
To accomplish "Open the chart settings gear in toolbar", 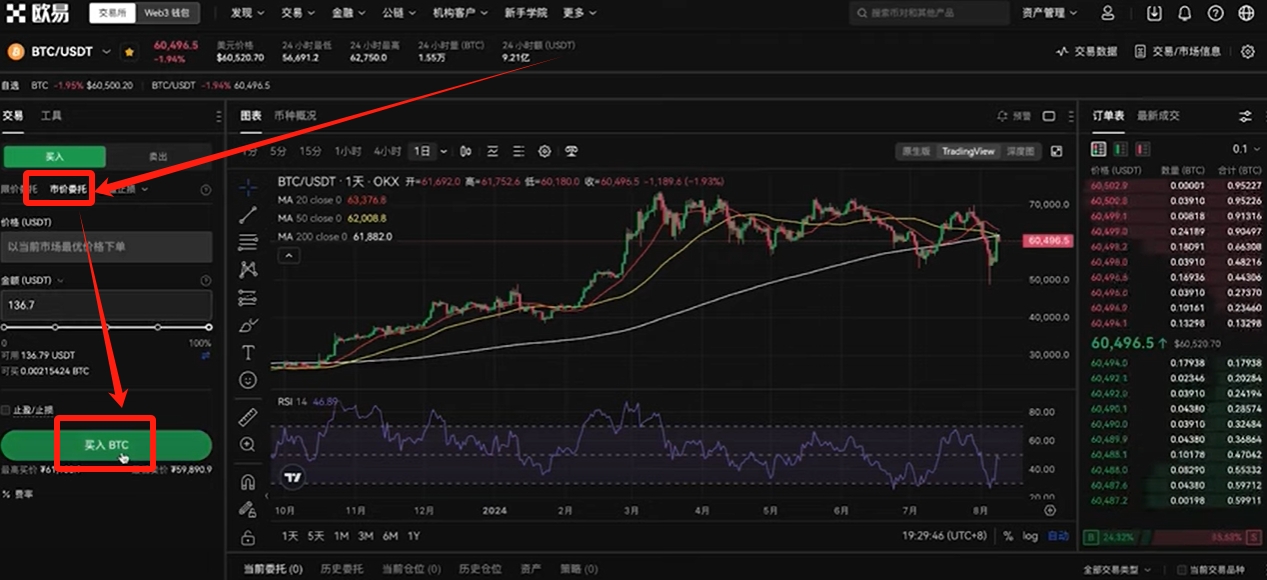I will pyautogui.click(x=545, y=151).
